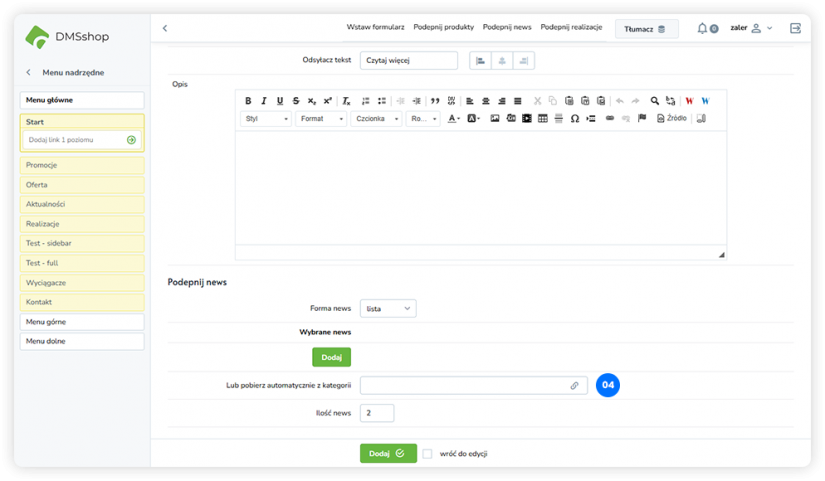Expand the Forma news select box
Image resolution: width=825 pixels, height=481 pixels.
[x=388, y=309]
